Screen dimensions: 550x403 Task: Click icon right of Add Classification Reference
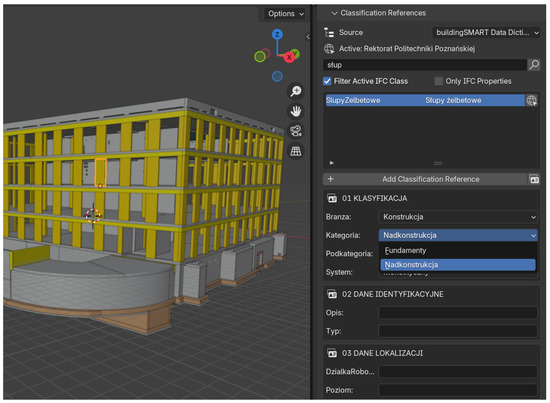click(534, 179)
